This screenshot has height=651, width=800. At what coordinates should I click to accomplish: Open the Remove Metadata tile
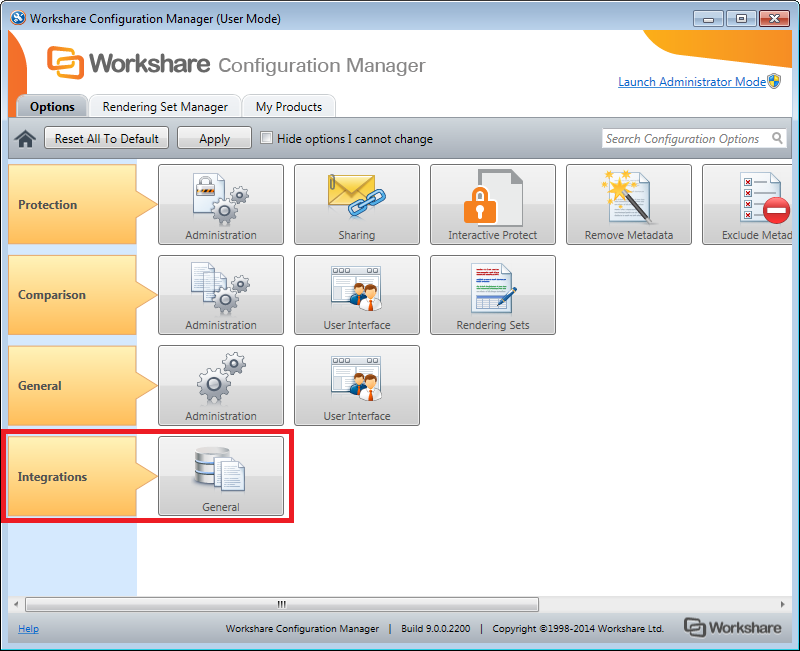(629, 205)
